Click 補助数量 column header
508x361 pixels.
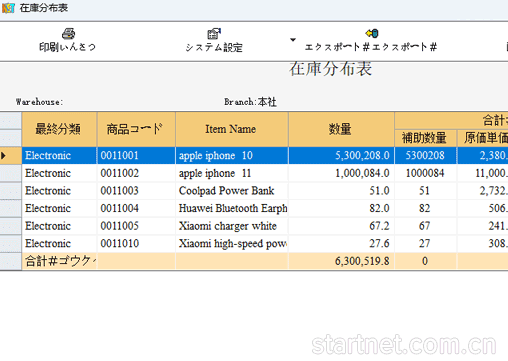[425, 138]
